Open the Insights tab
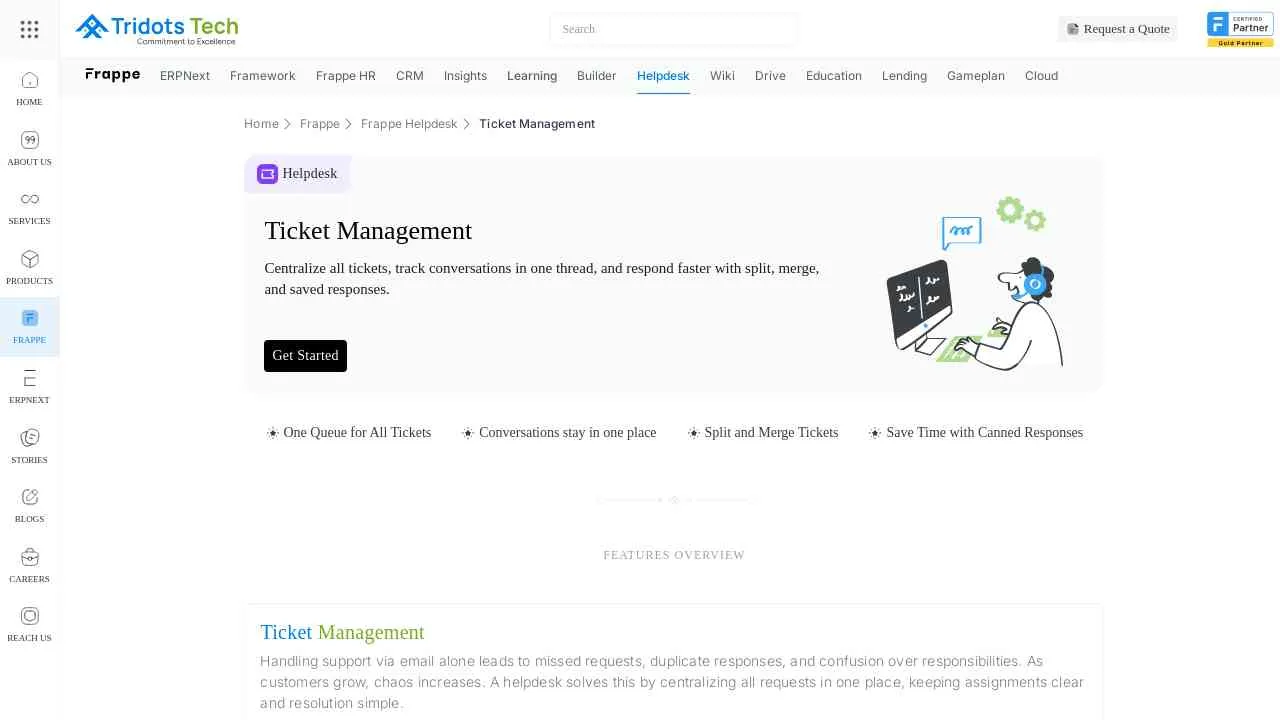The width and height of the screenshot is (1280, 720). point(465,76)
